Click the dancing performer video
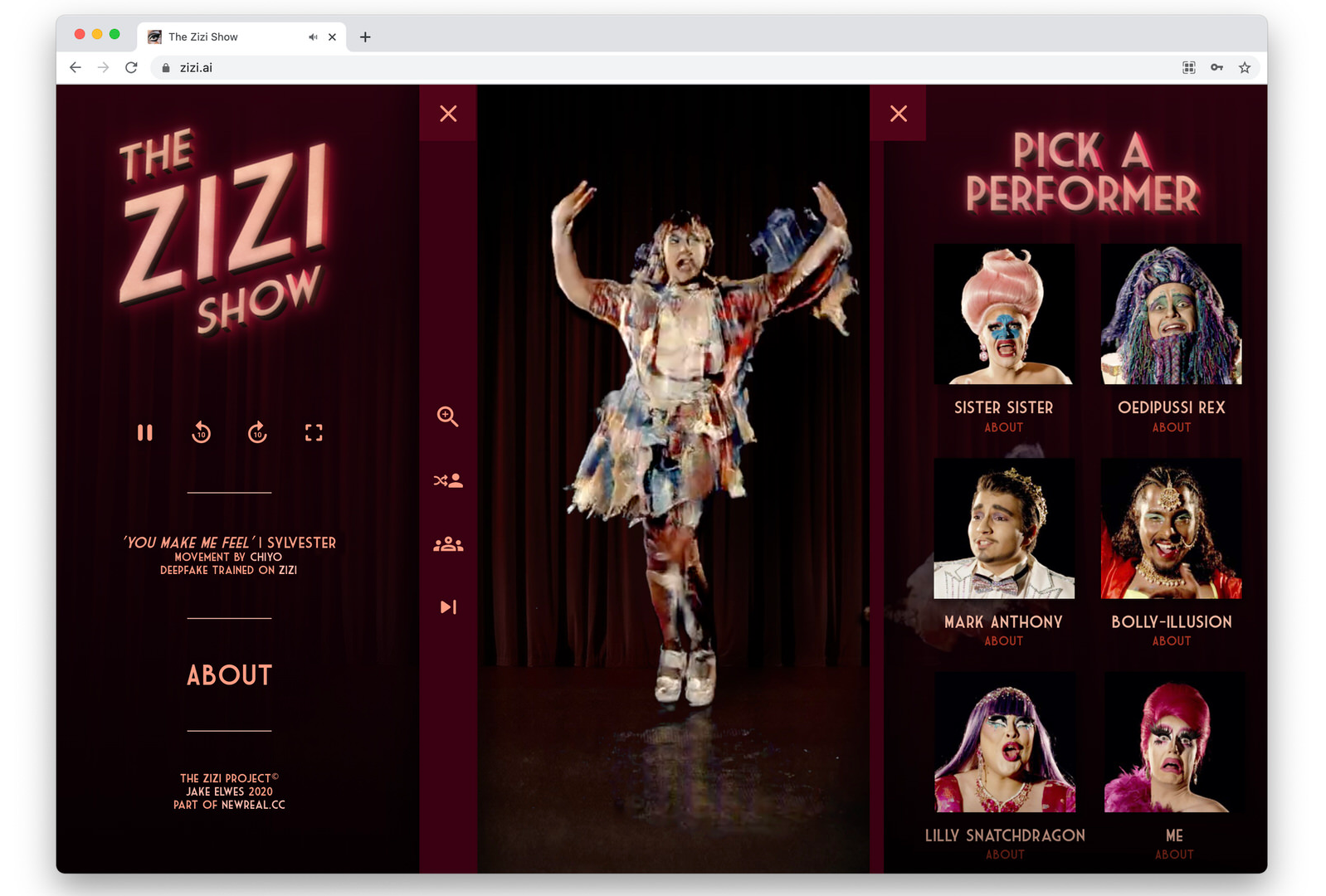Viewport: 1326px width, 896px height. [x=674, y=479]
